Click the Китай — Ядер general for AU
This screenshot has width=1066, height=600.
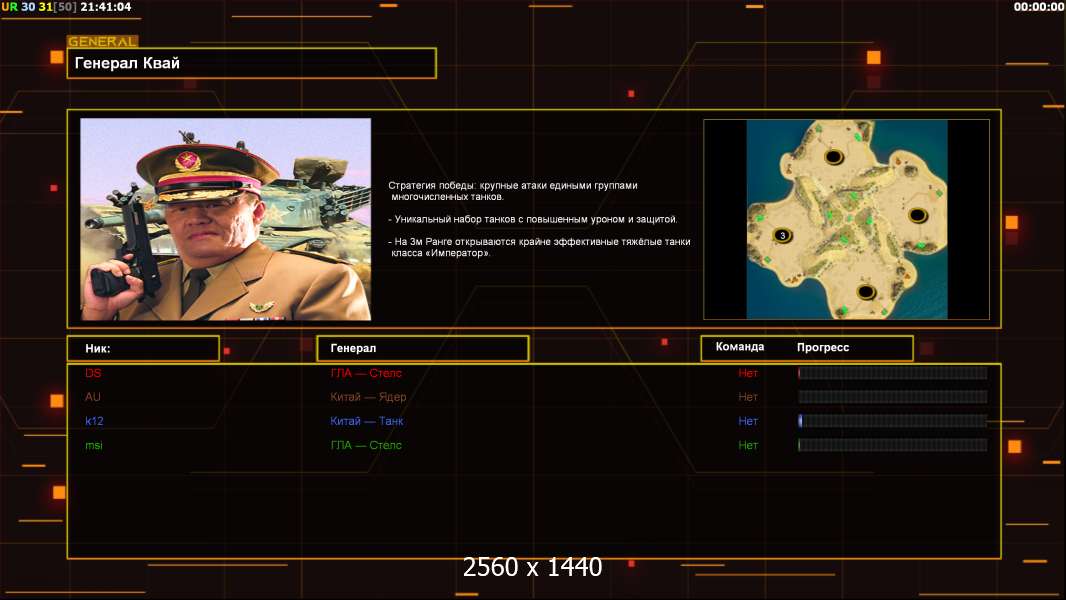click(368, 397)
